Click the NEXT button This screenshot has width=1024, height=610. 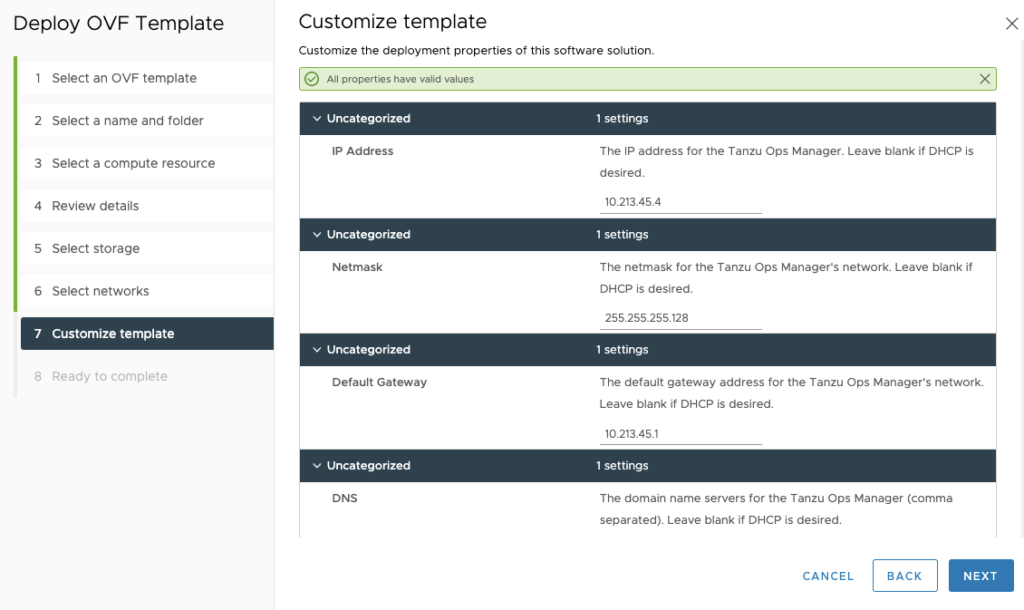[981, 576]
